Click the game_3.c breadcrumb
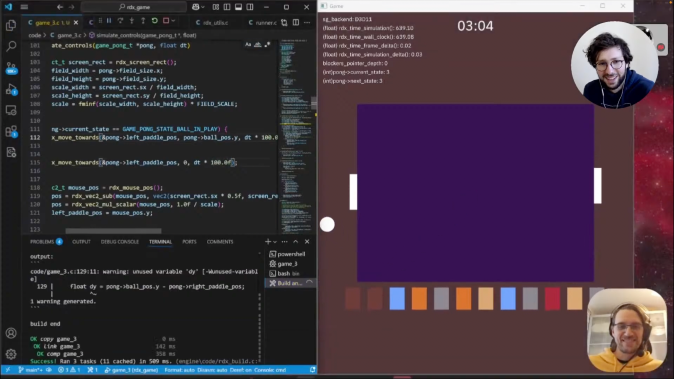 66,35
